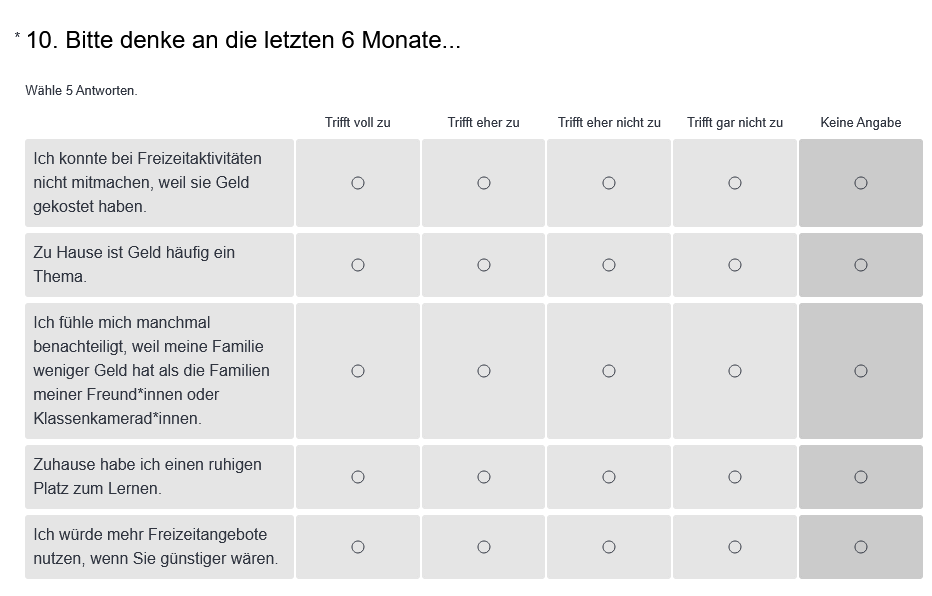Image resolution: width=932 pixels, height=596 pixels.
Task: Pick 'Keine Angabe' for 'mehr Freizeitangebote nutzen'
Action: pos(861,547)
